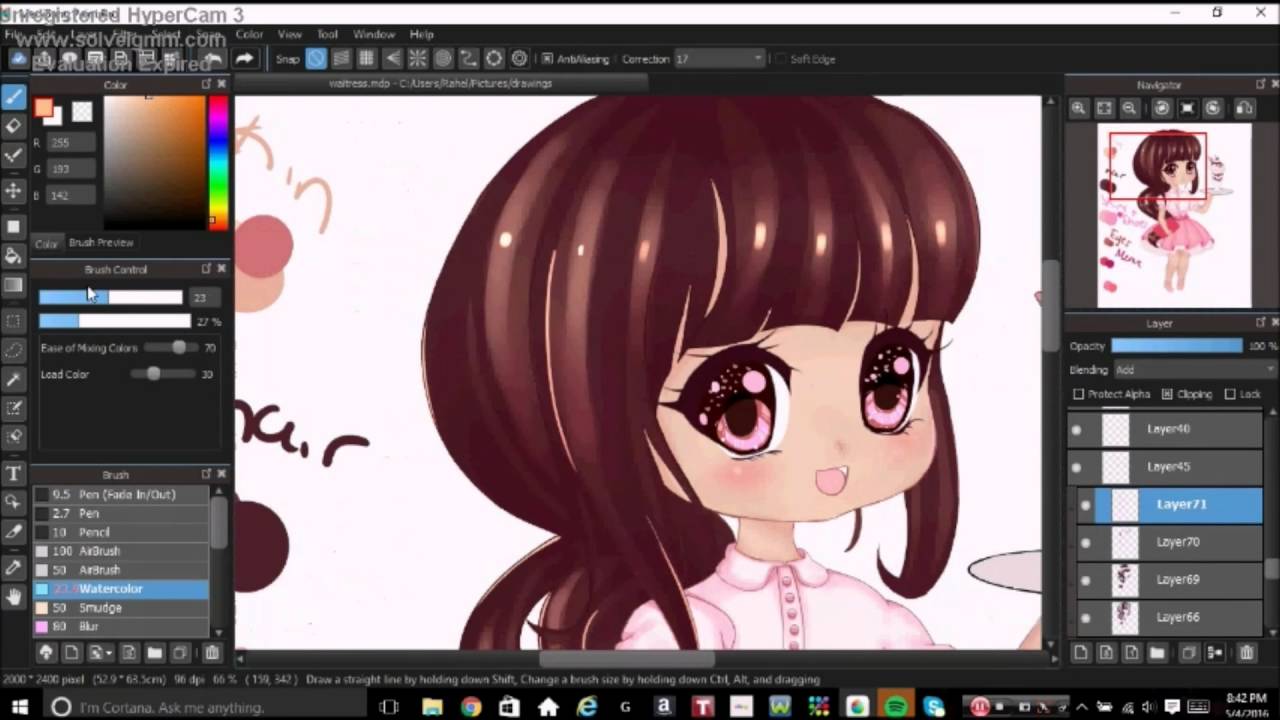Select the Gradient tool
Screen dimensions: 1280x720
pyautogui.click(x=14, y=285)
